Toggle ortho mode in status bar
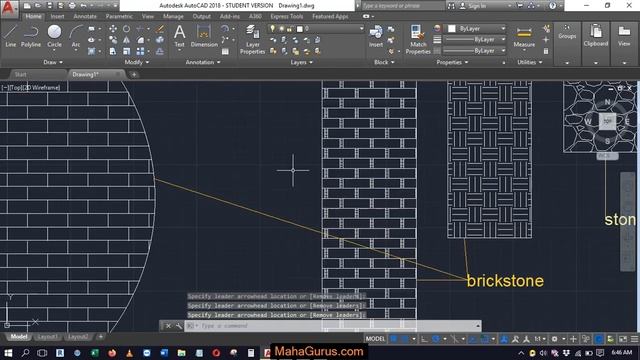Screen dimensions: 640x360 click(x=424, y=339)
